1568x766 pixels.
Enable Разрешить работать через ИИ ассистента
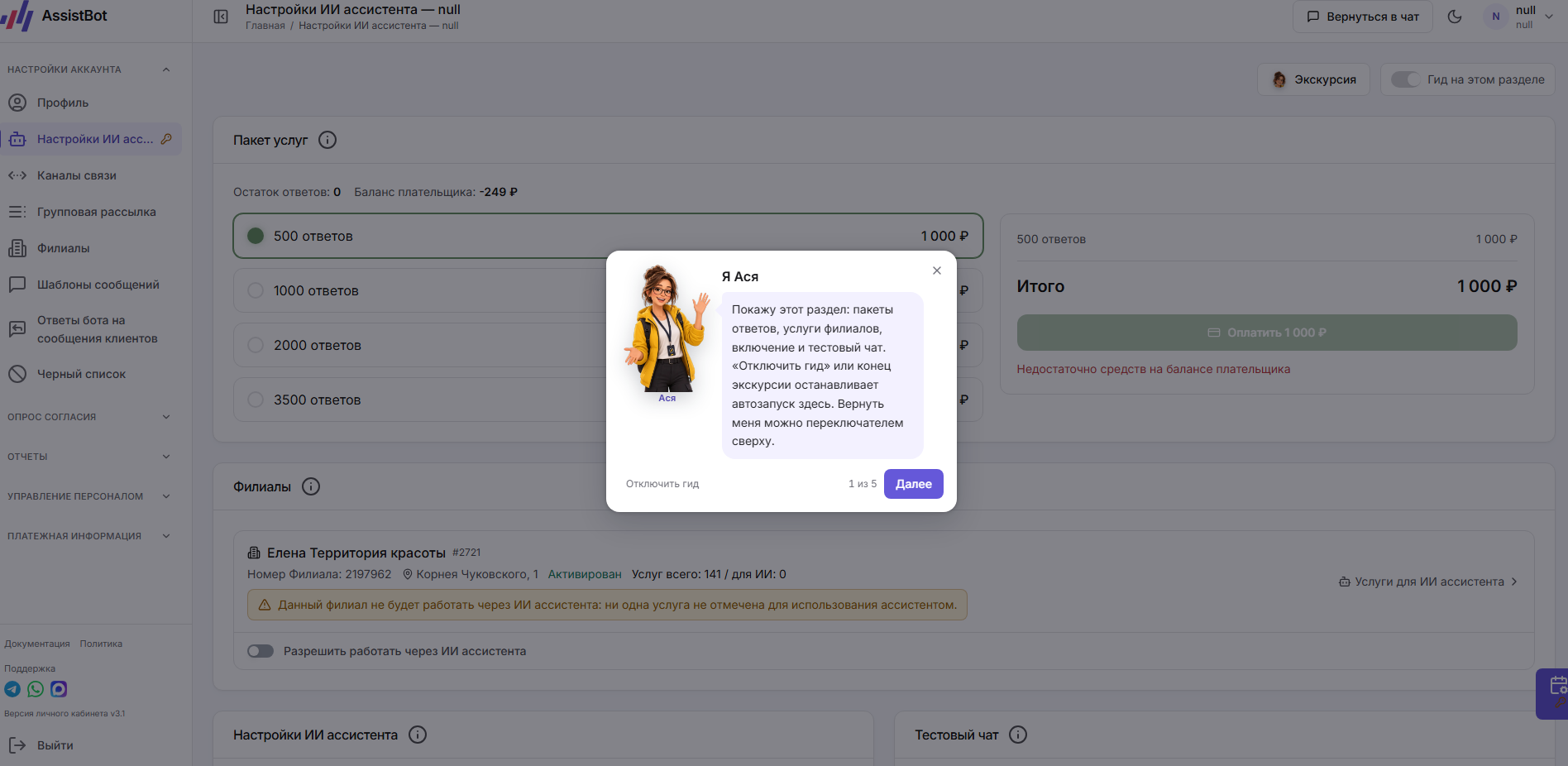click(261, 651)
